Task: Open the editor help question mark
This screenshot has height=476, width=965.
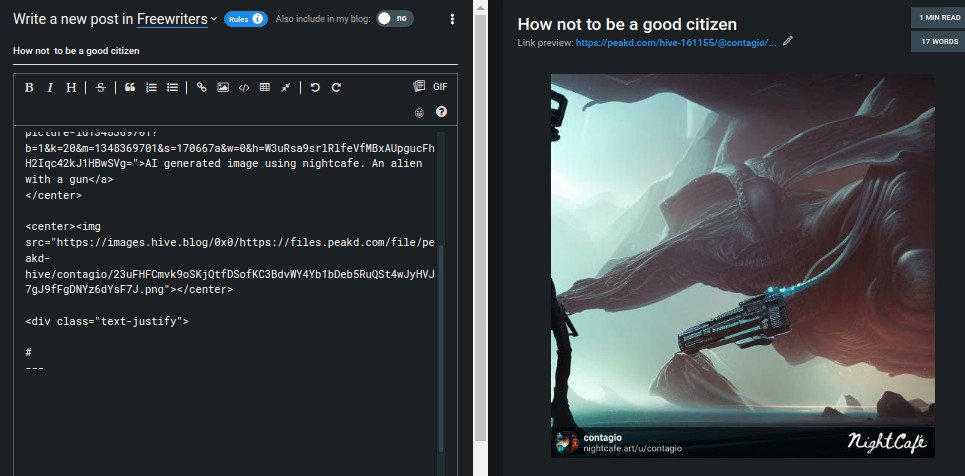Action: tap(441, 112)
